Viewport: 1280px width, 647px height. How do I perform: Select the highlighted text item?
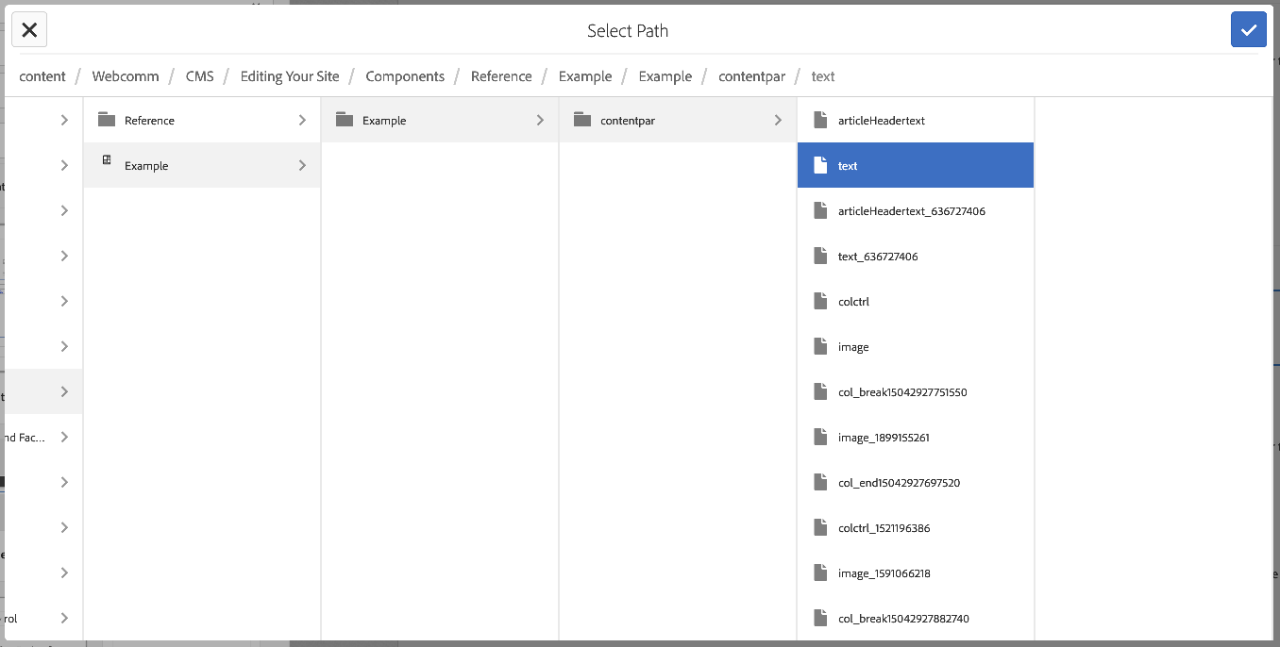[x=915, y=166]
